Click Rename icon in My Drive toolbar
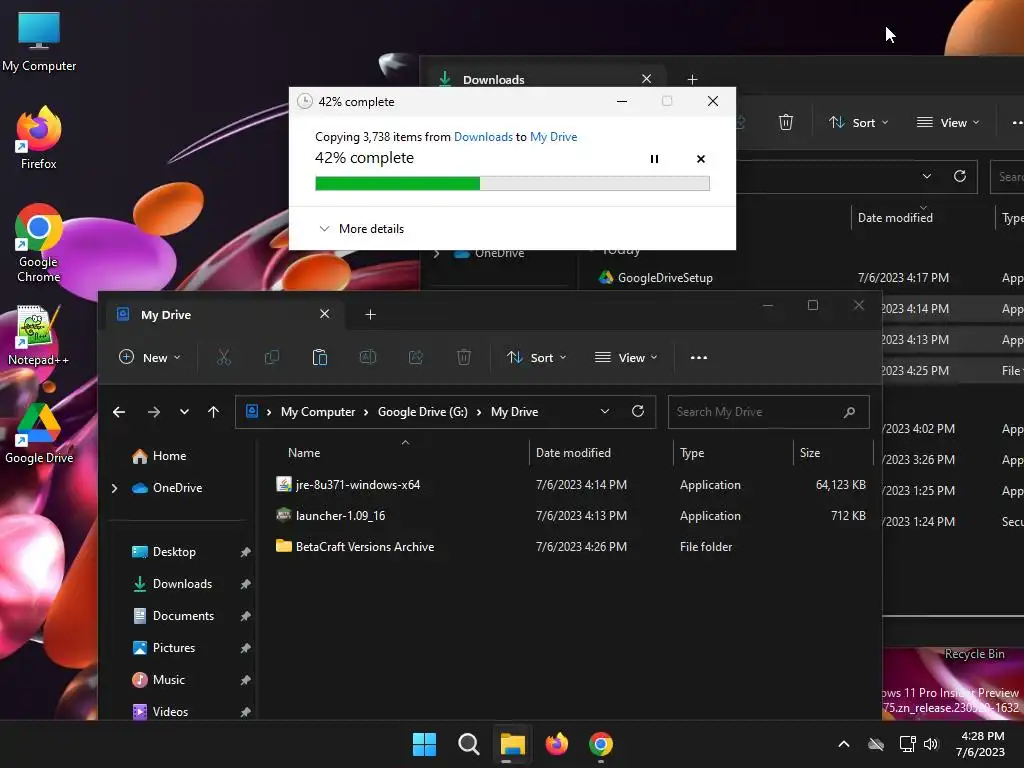The width and height of the screenshot is (1024, 768). coord(368,357)
